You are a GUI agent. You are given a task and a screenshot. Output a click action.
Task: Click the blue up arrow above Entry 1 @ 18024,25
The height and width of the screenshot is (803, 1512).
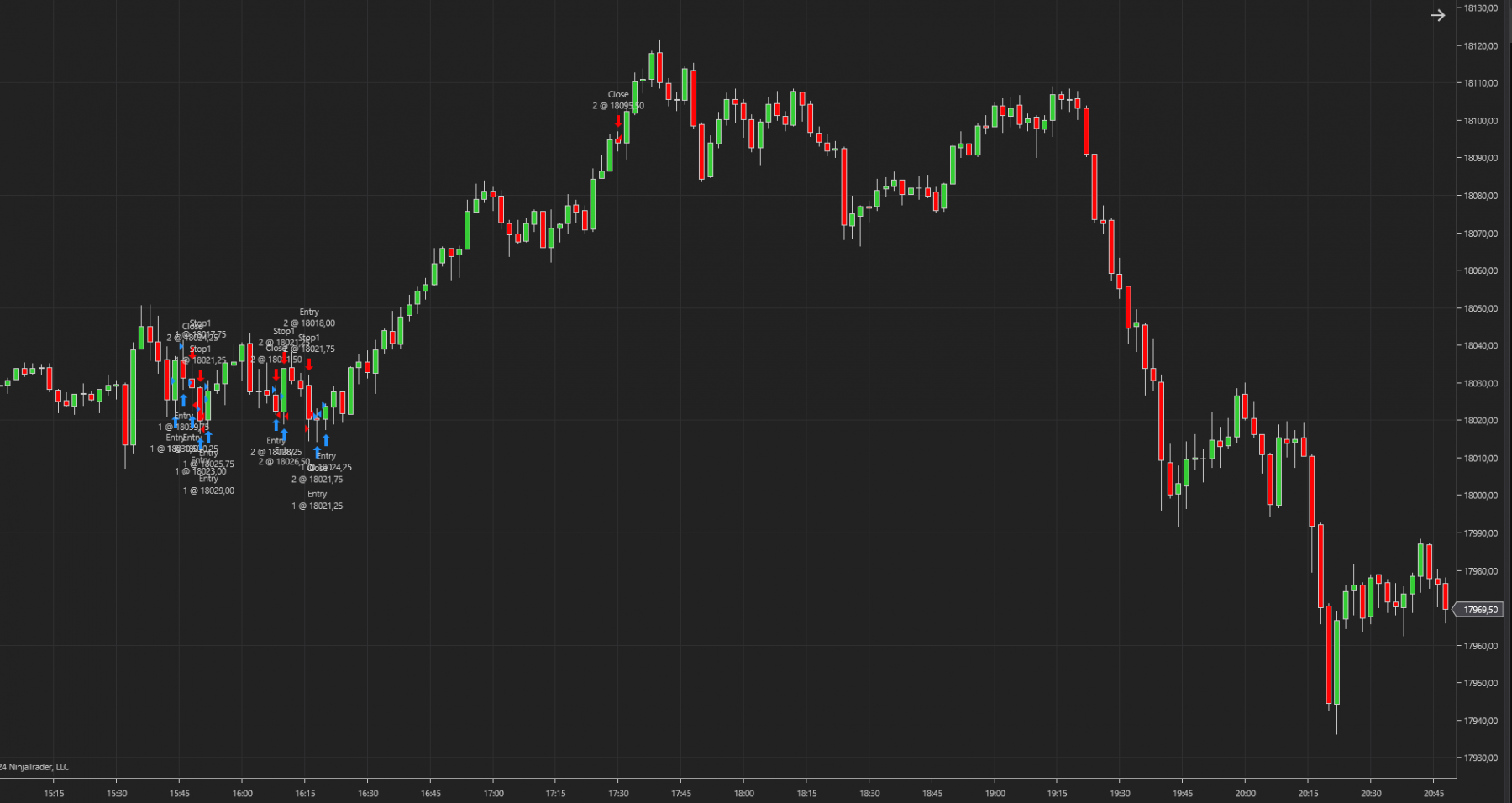click(326, 440)
